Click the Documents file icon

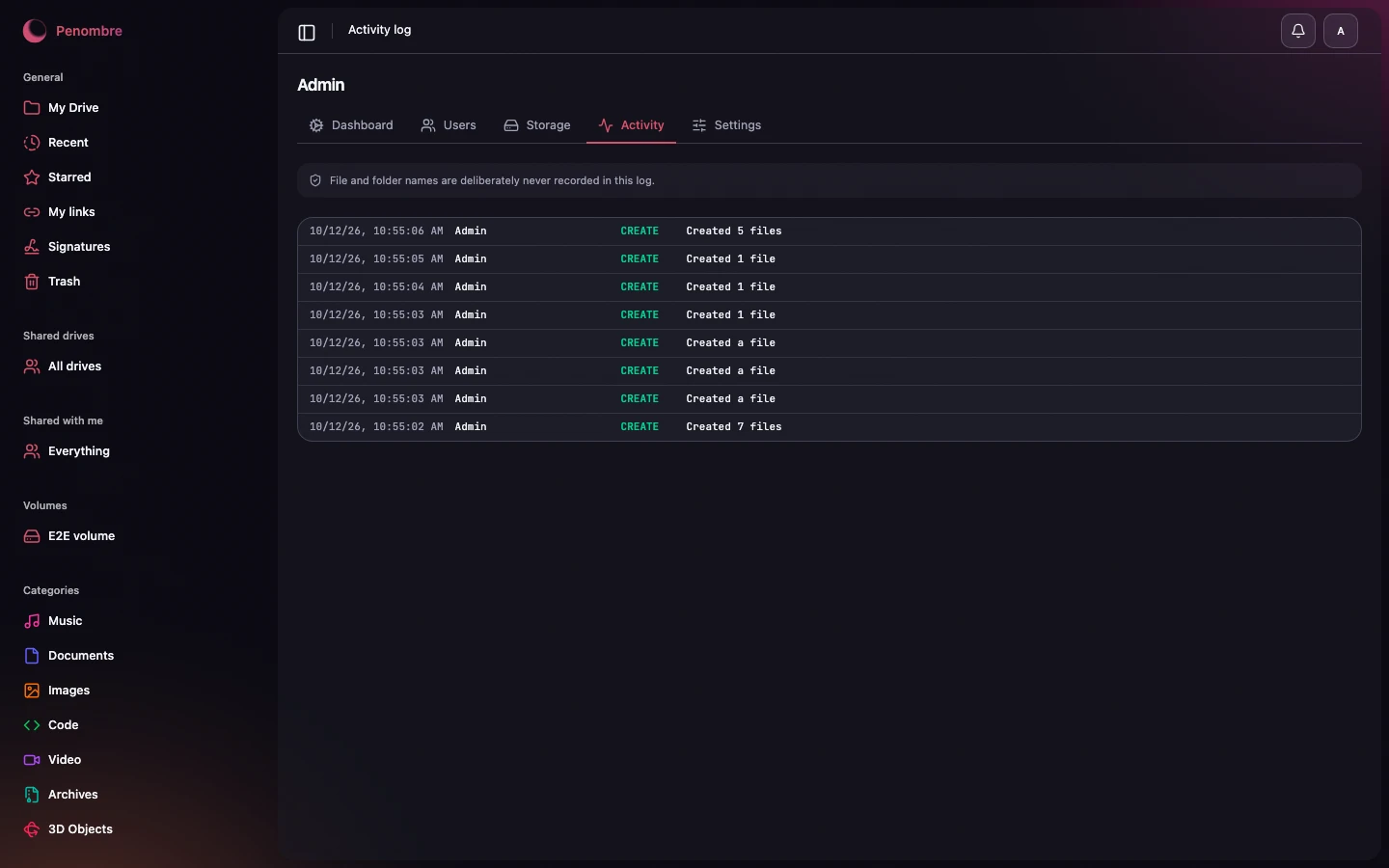click(x=32, y=656)
